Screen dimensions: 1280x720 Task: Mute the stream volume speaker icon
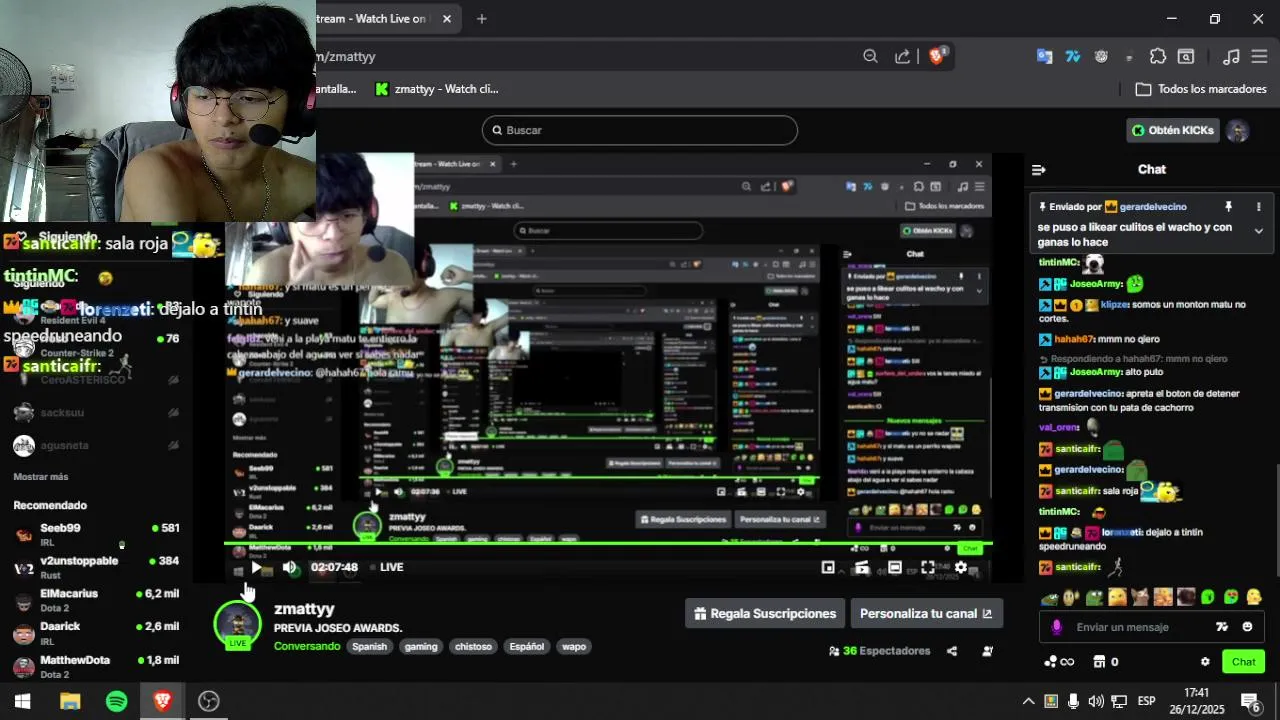coord(290,567)
